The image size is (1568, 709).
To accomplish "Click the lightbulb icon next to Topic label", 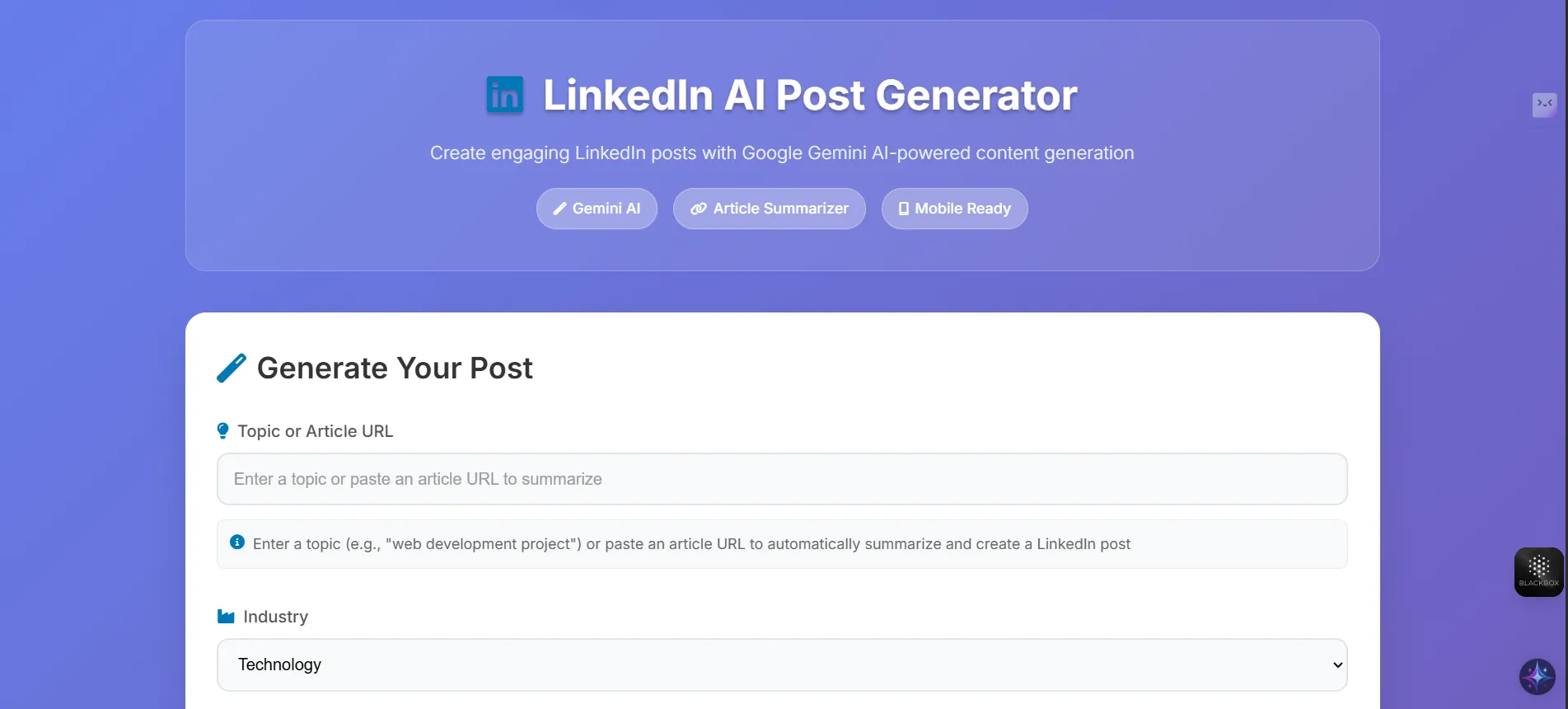I will tap(222, 430).
